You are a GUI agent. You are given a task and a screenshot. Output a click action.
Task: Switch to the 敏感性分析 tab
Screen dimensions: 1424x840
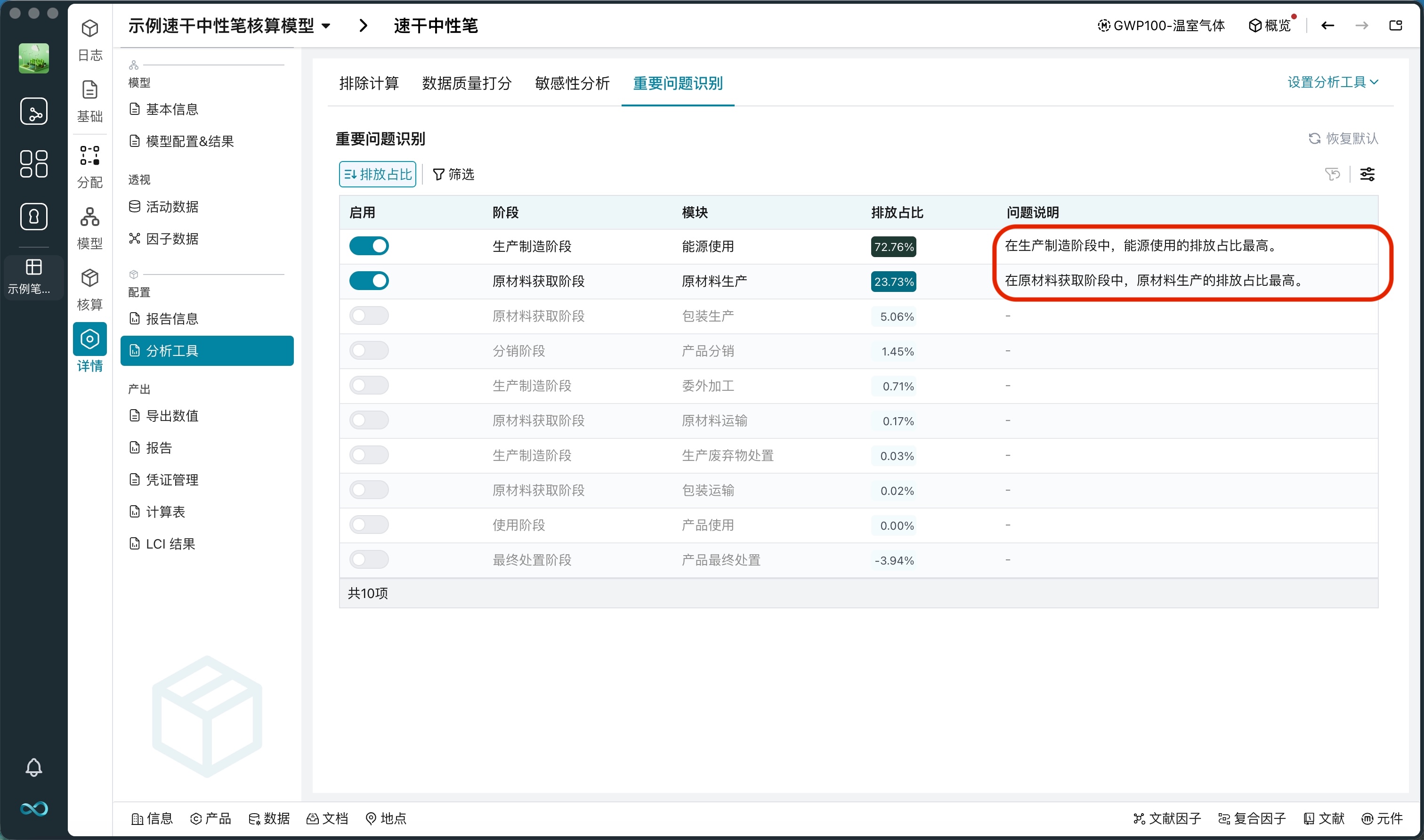pyautogui.click(x=572, y=83)
